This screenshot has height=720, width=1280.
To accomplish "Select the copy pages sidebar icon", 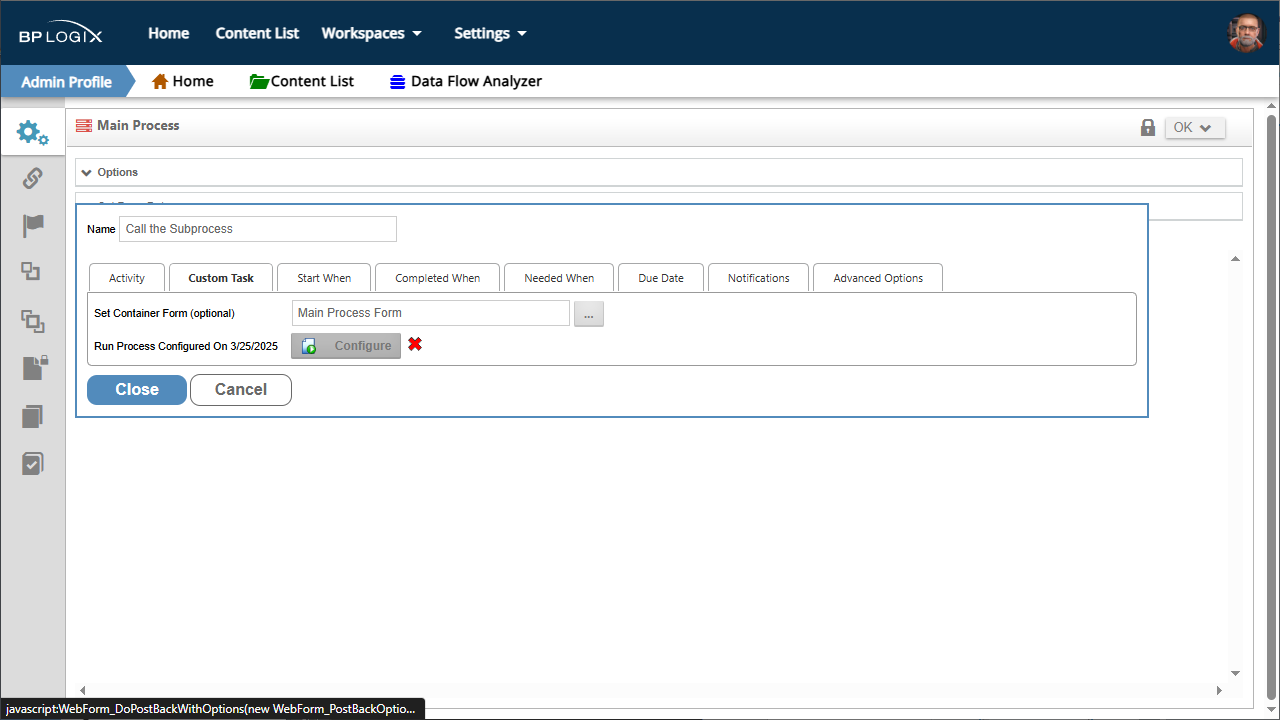I will pyautogui.click(x=33, y=416).
